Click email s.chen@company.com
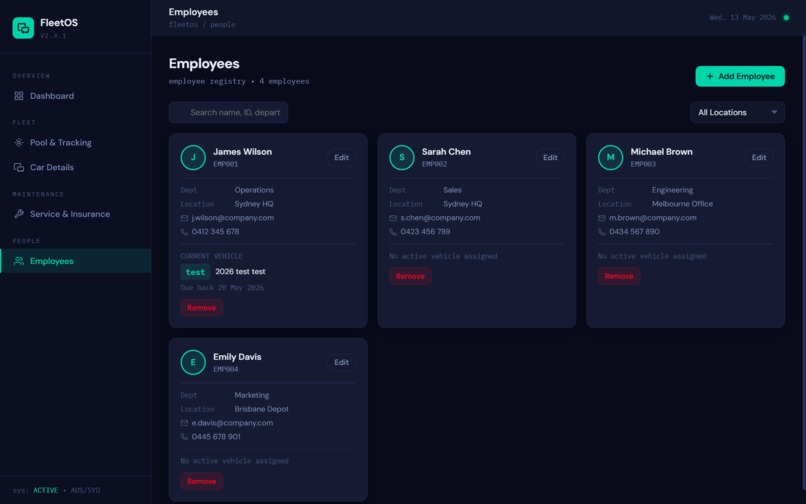Image resolution: width=806 pixels, height=504 pixels. (x=441, y=218)
